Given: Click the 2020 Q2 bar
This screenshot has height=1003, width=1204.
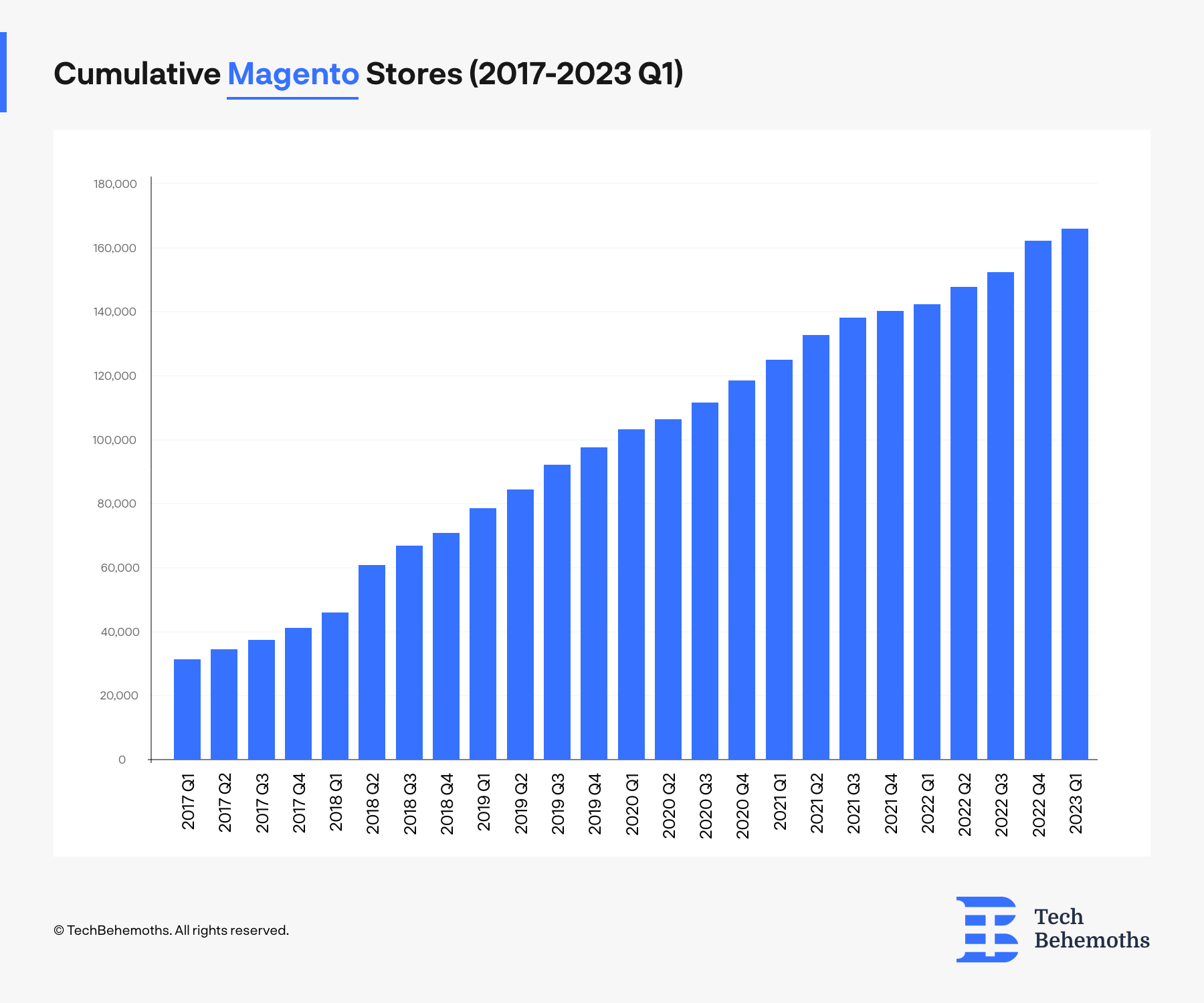Looking at the screenshot, I should click(668, 590).
